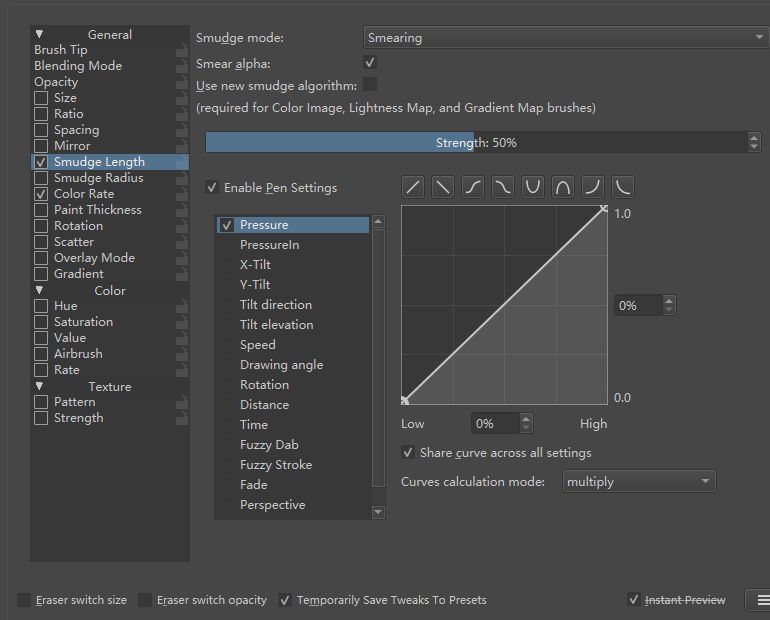This screenshot has height=620, width=770.
Task: Select the linear rising curve preset
Action: (x=413, y=187)
